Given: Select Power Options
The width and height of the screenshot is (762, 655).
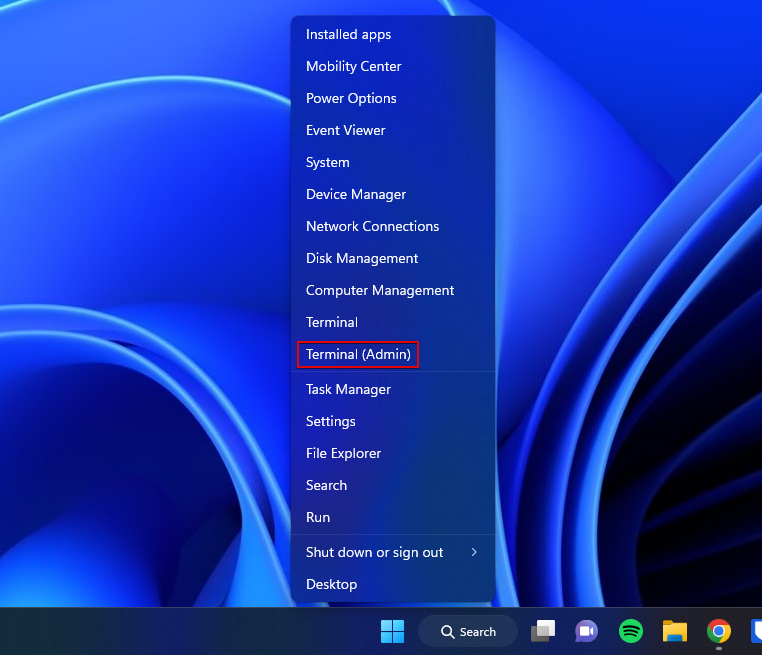Looking at the screenshot, I should pyautogui.click(x=393, y=99).
